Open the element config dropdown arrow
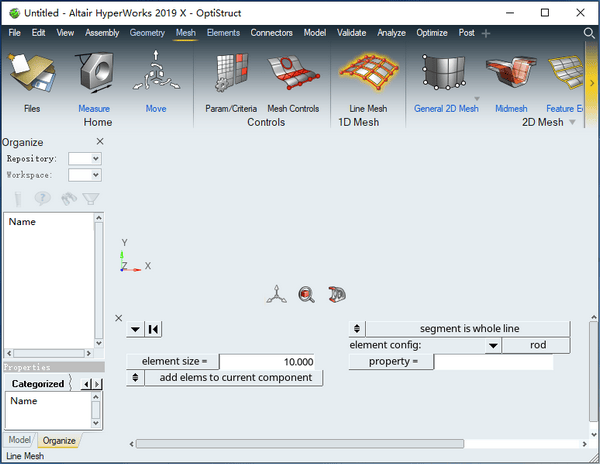This screenshot has width=600, height=464. tap(493, 345)
